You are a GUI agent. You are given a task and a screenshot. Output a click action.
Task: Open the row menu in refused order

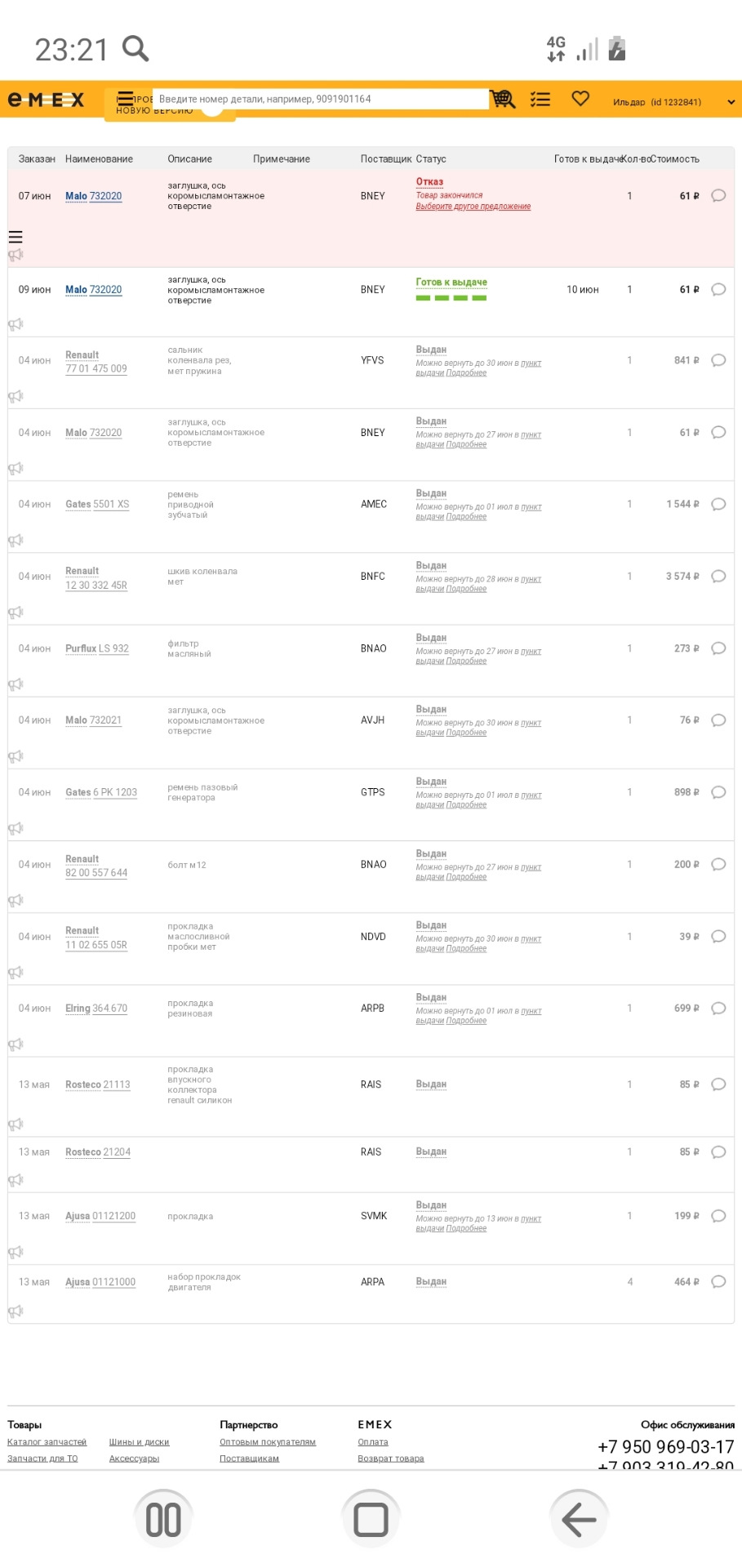tap(16, 237)
